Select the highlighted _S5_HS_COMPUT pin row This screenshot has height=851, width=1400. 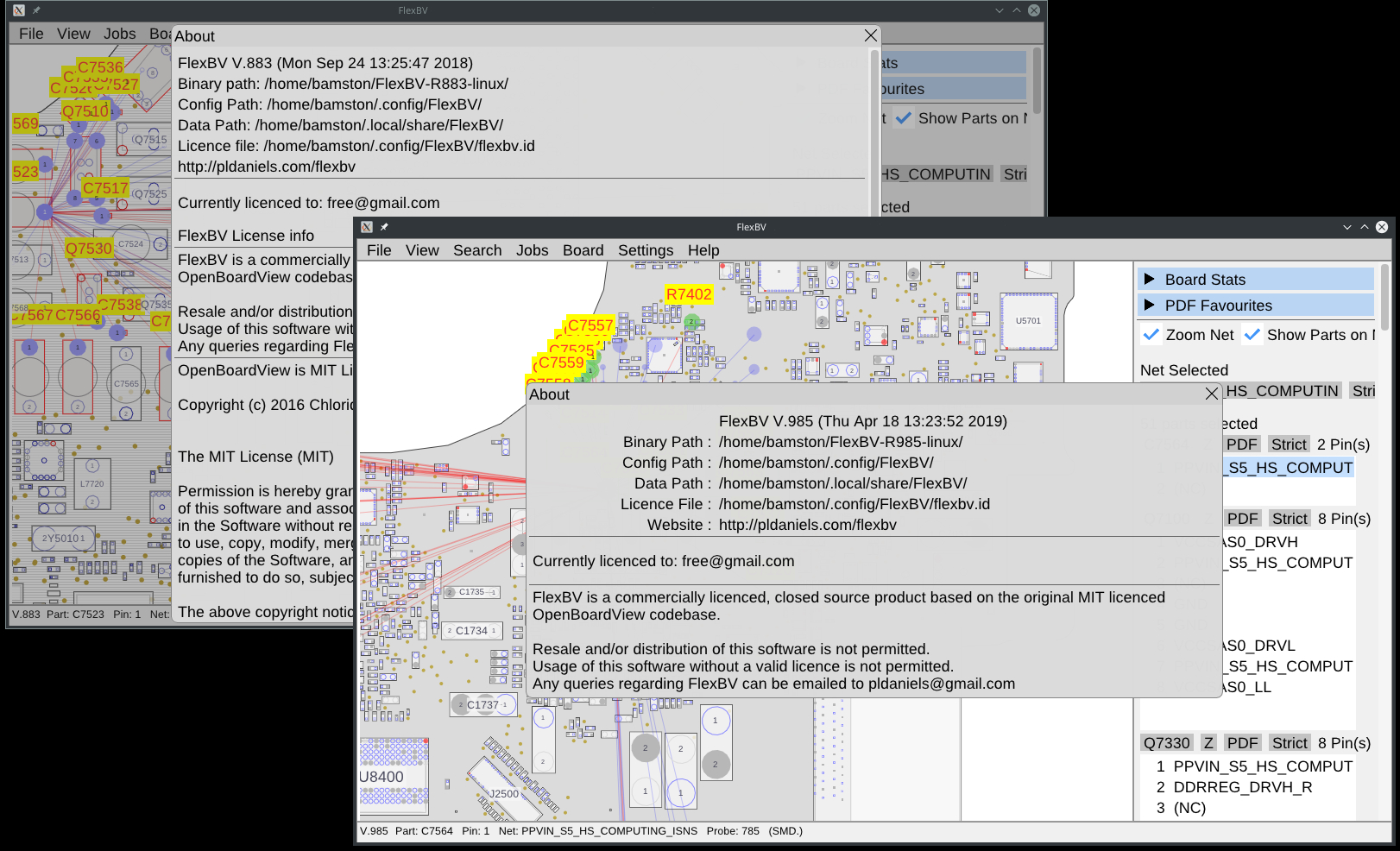[x=1289, y=468]
